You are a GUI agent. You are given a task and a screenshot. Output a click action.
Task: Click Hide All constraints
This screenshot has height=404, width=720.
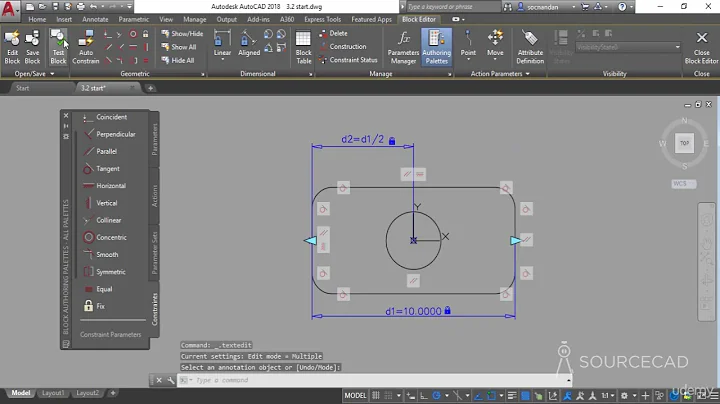pyautogui.click(x=178, y=60)
